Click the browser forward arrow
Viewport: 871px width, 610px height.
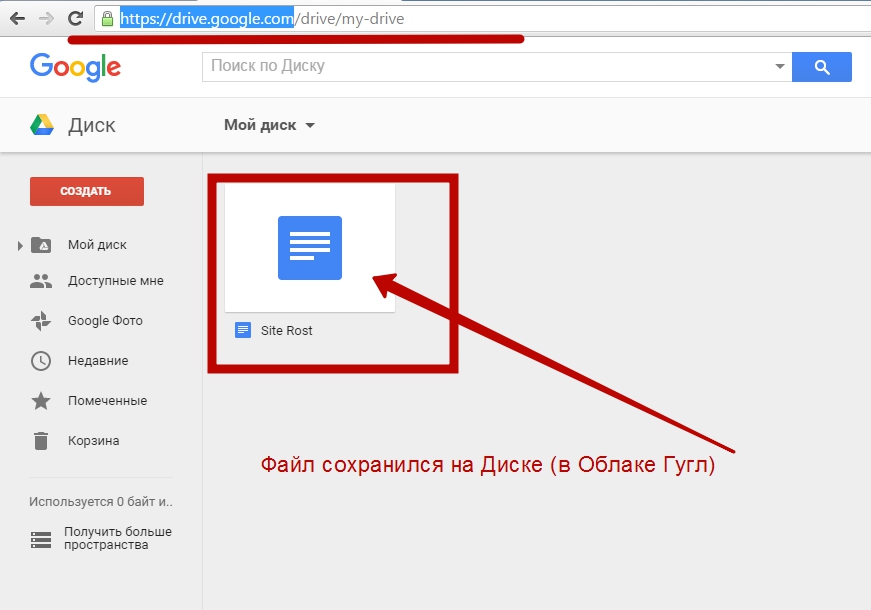[x=47, y=19]
